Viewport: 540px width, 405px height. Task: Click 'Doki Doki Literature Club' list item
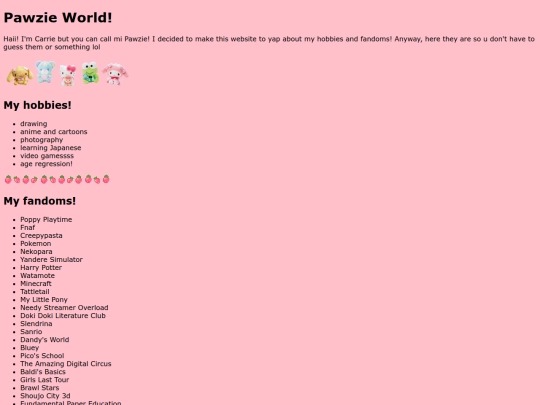63,315
